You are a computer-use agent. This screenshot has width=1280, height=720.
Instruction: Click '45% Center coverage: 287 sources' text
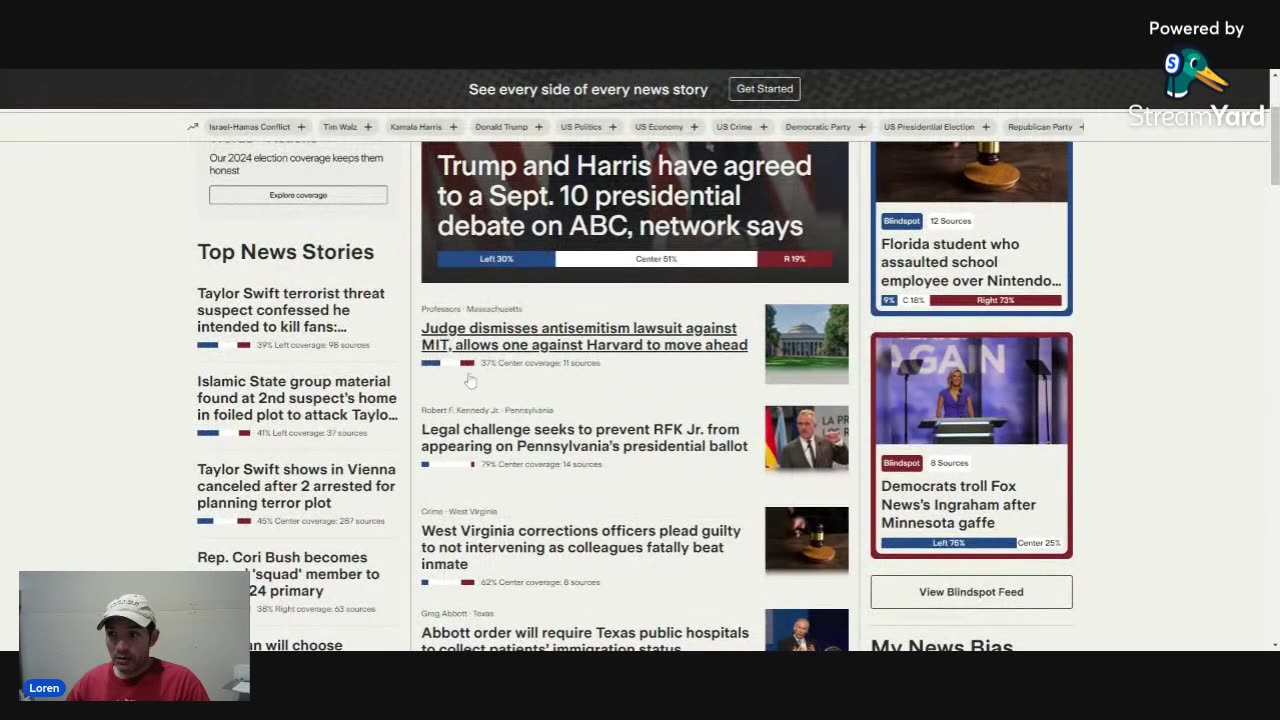[x=320, y=521]
